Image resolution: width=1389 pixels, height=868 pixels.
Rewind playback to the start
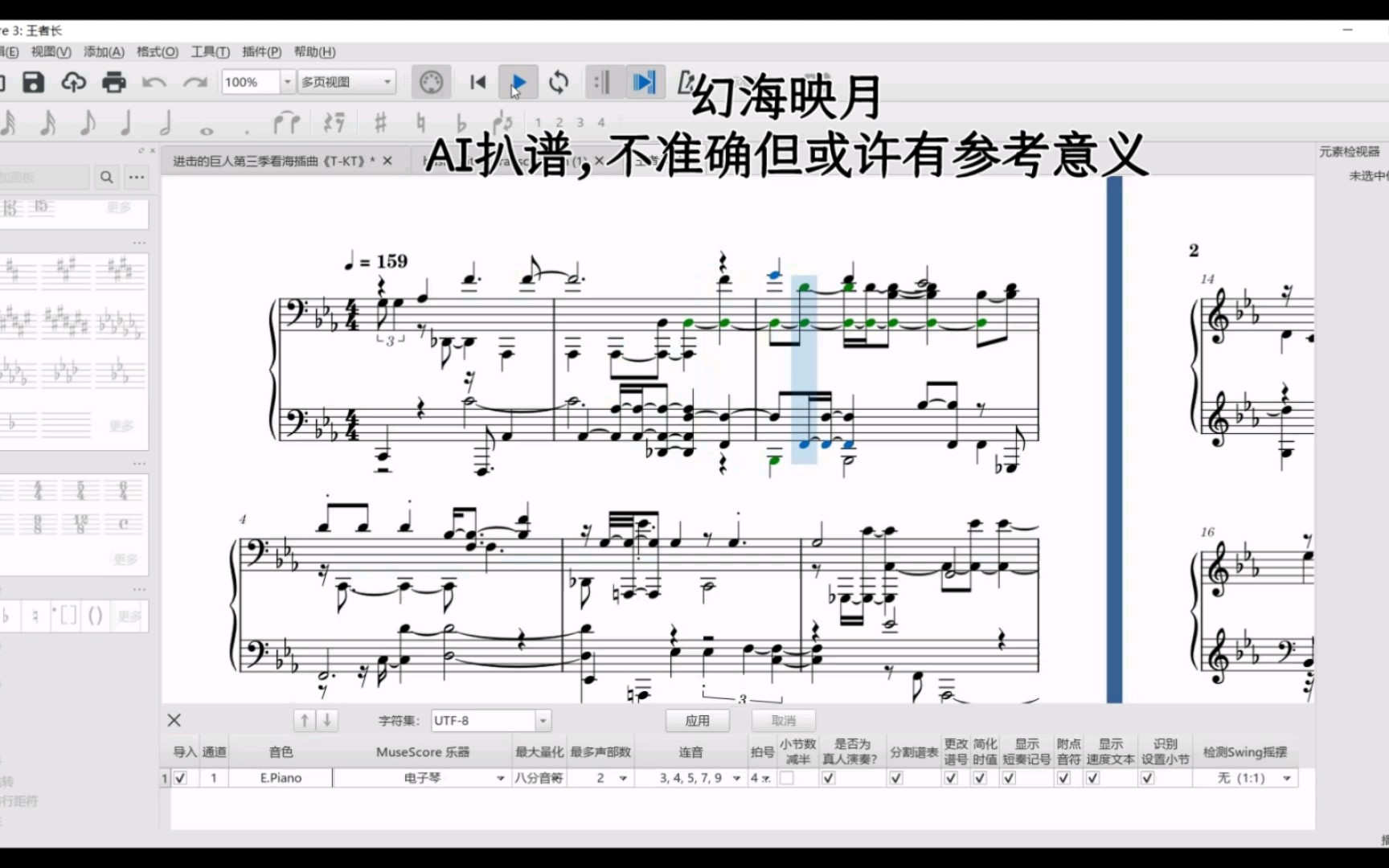click(x=478, y=82)
